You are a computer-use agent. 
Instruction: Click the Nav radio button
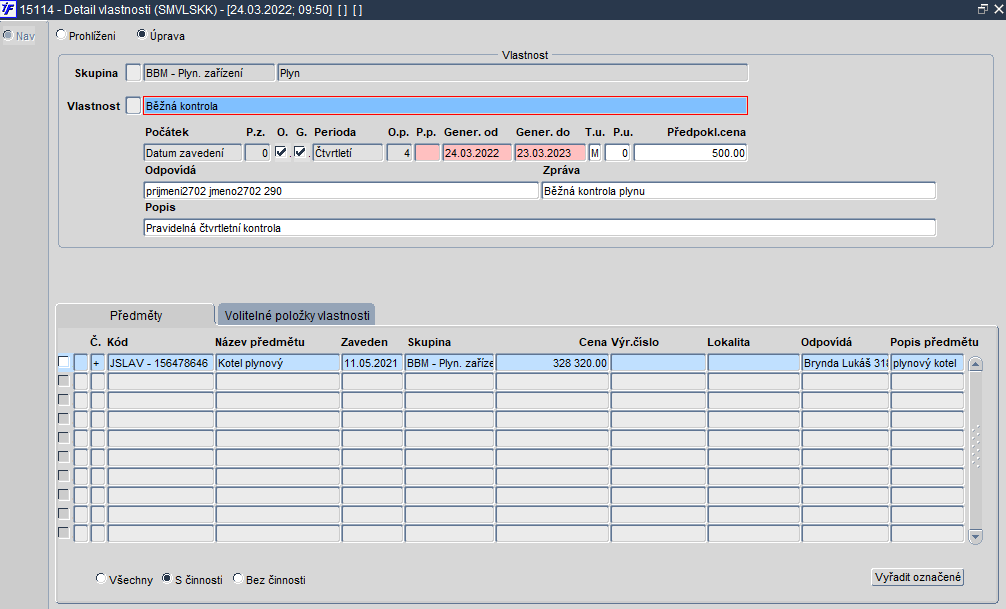click(x=8, y=35)
